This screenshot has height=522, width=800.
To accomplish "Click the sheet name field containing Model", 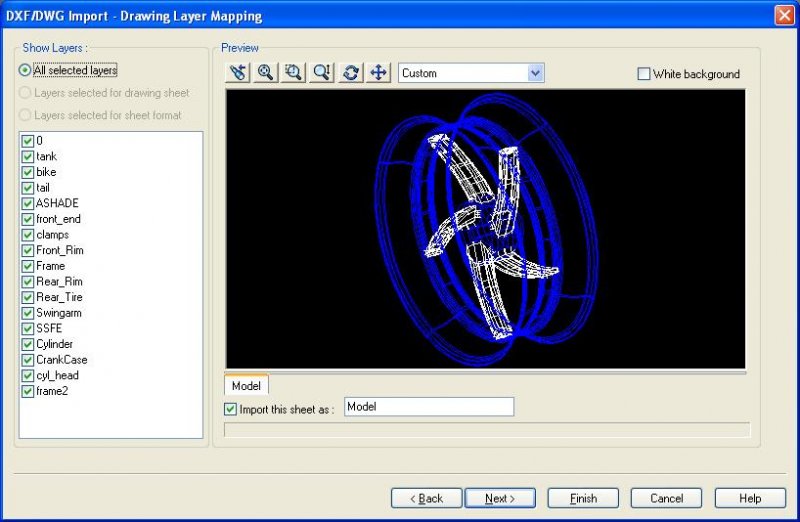I will coord(429,407).
